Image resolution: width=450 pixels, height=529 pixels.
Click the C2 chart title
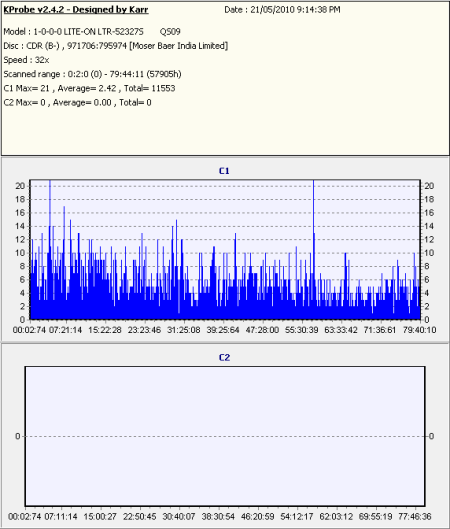coord(224,358)
